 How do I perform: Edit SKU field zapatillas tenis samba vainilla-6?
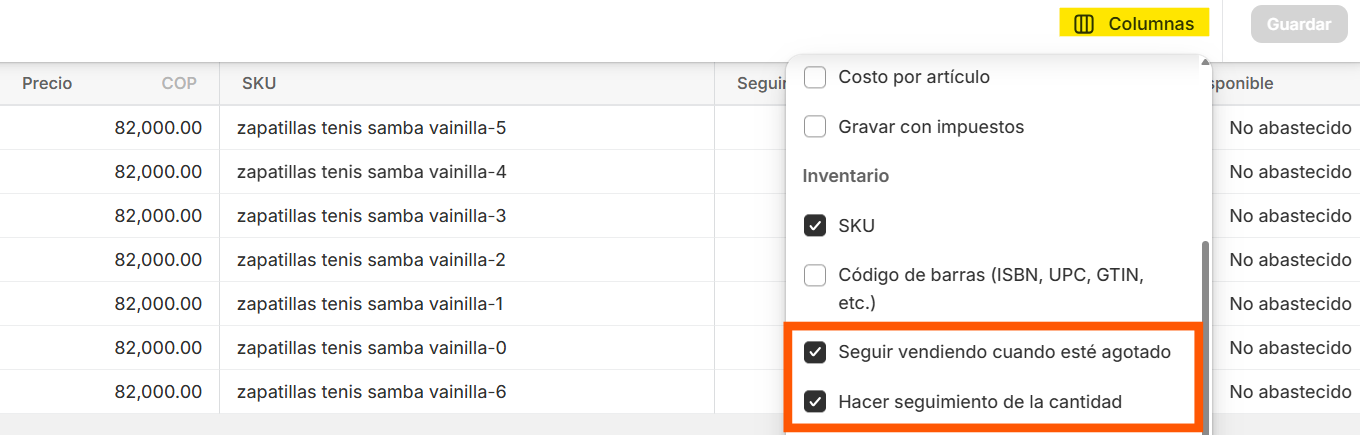click(x=467, y=392)
